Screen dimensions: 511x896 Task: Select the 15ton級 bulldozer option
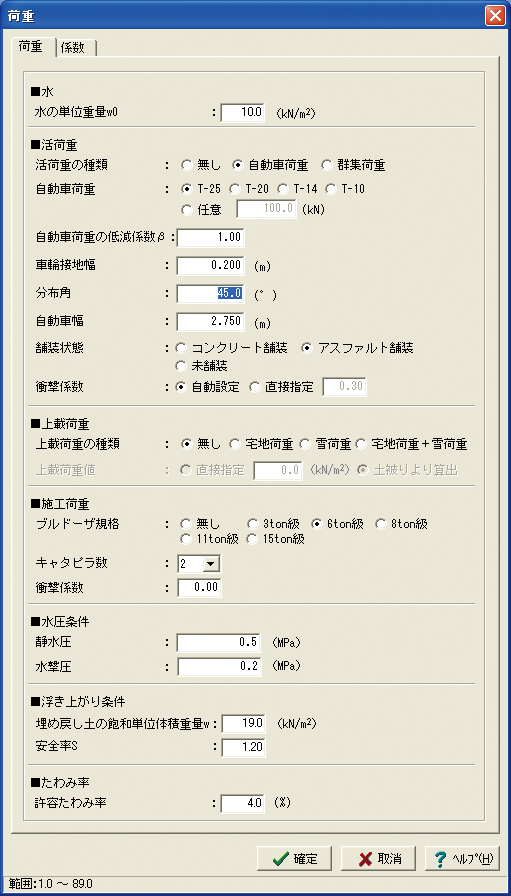(x=276, y=539)
